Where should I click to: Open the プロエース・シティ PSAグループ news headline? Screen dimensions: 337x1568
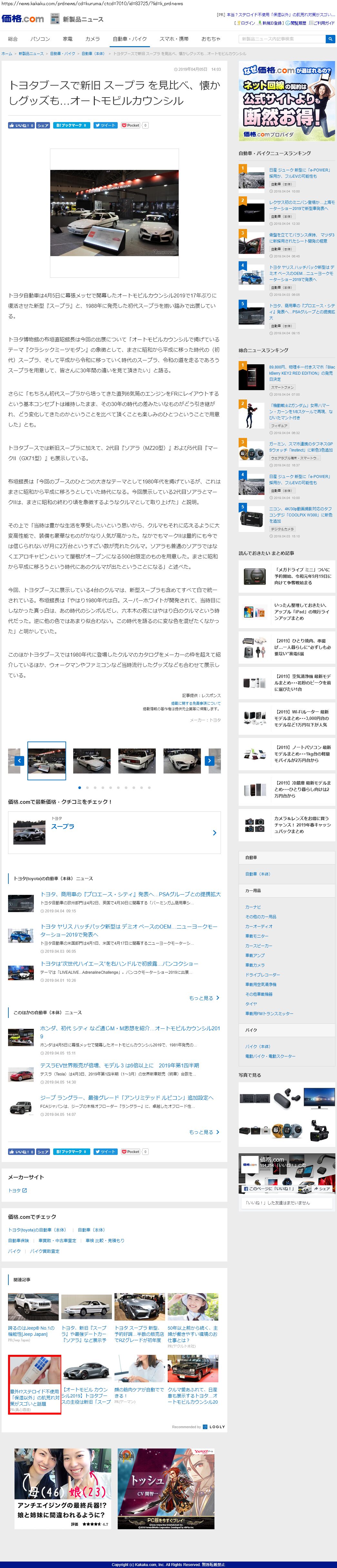130,894
